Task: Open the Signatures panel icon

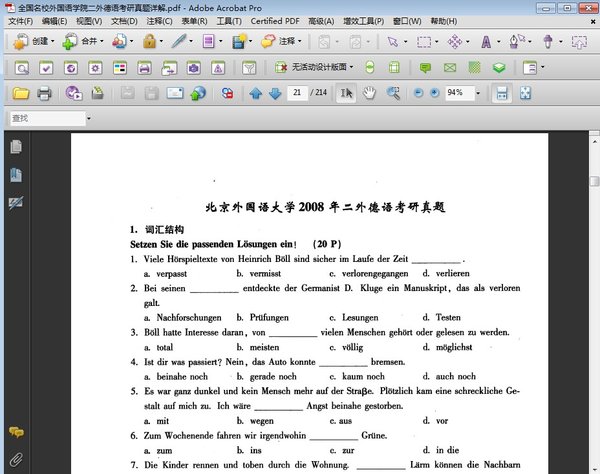Action: coord(16,203)
